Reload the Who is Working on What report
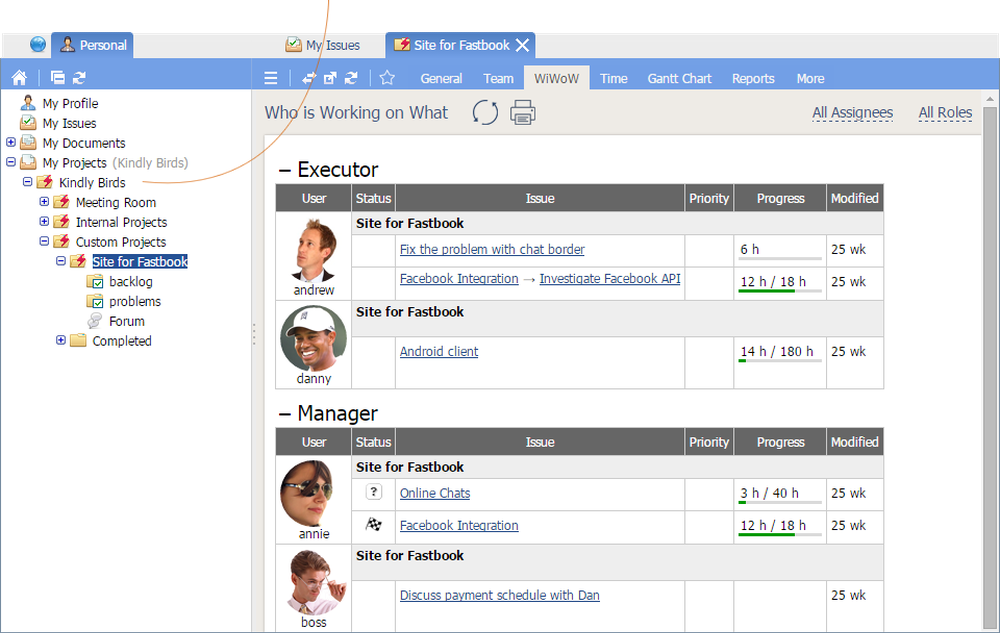 pos(485,113)
